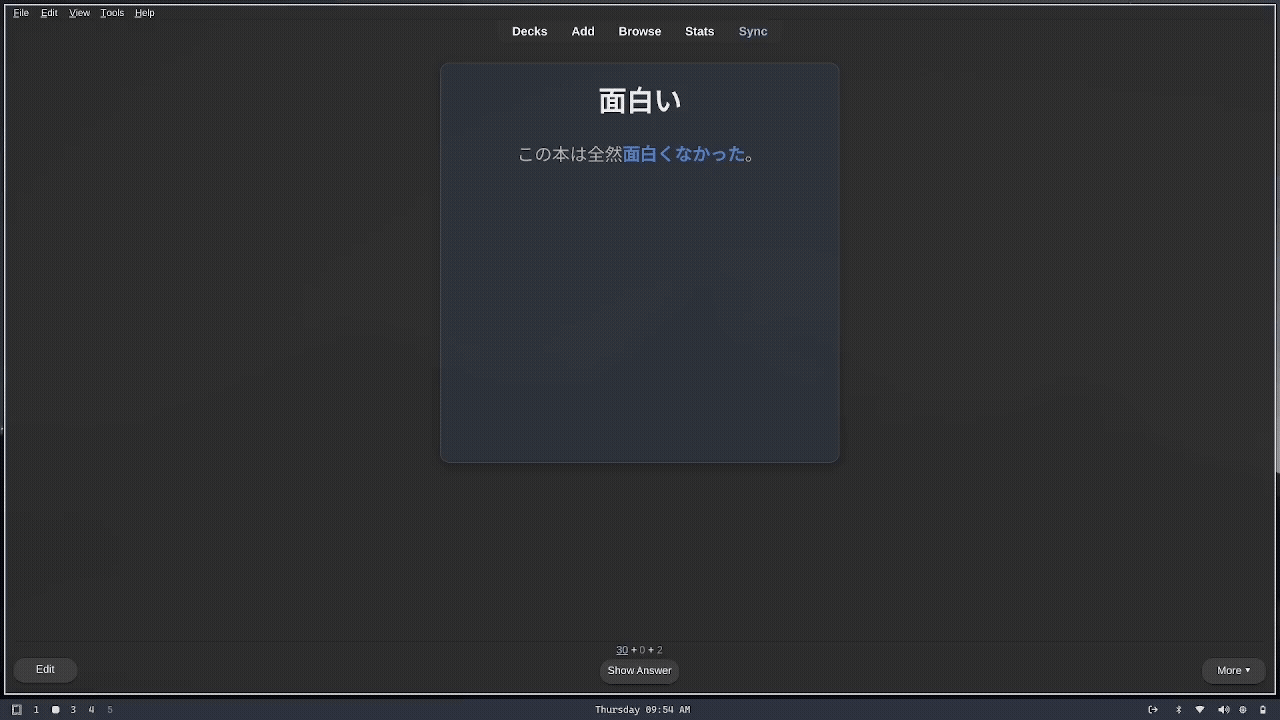
Task: Click the lock tray icon
Action: [x=1263, y=710]
